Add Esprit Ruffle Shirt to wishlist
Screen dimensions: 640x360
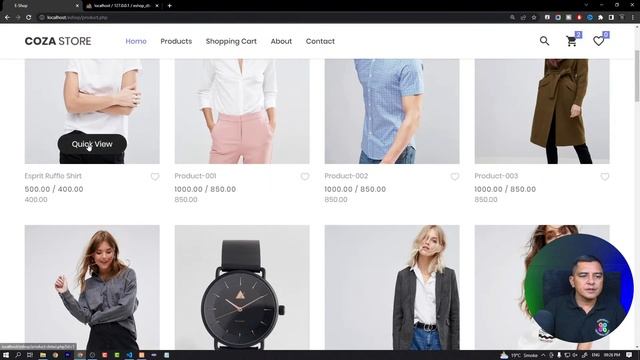pyautogui.click(x=155, y=177)
